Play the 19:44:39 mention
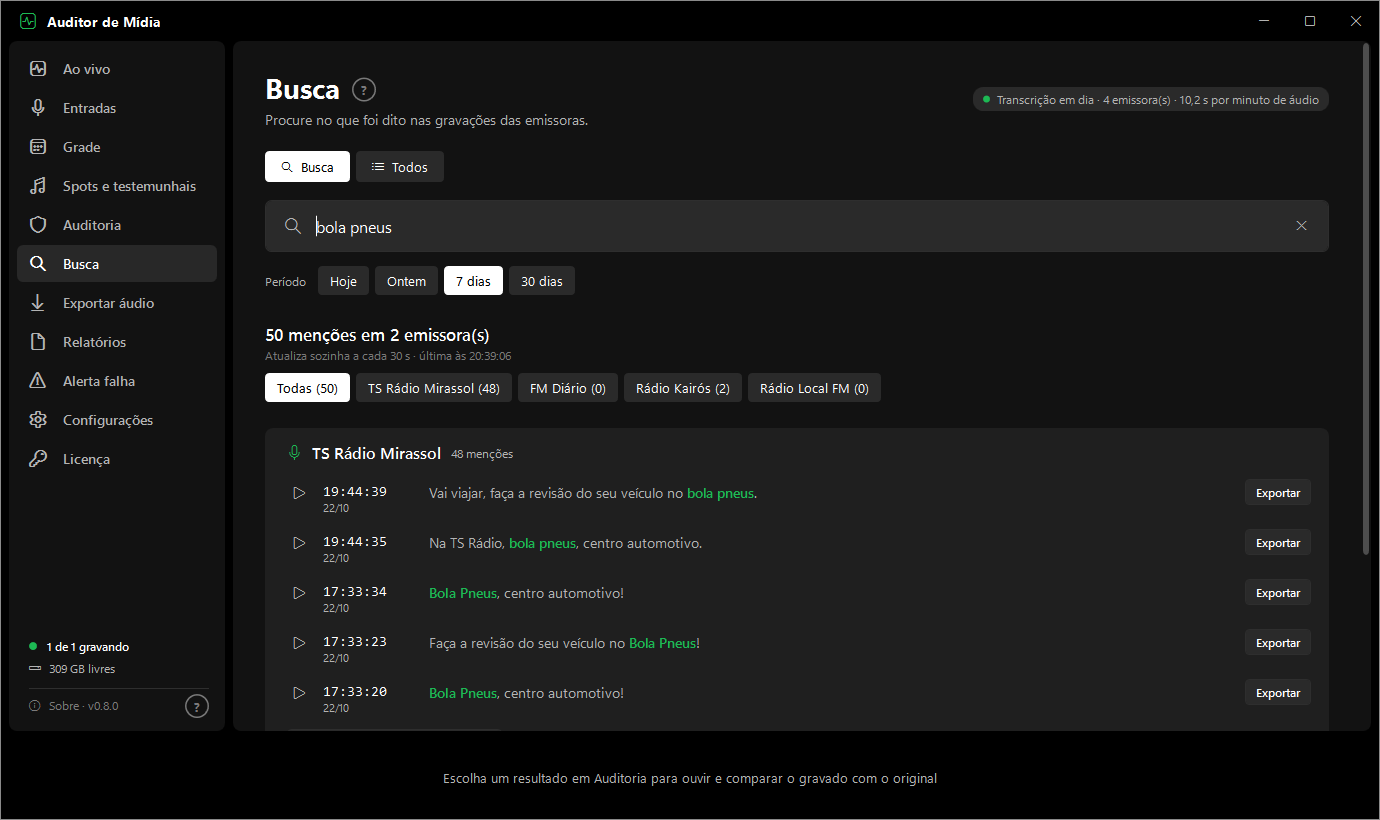Image resolution: width=1380 pixels, height=820 pixels. pos(299,493)
